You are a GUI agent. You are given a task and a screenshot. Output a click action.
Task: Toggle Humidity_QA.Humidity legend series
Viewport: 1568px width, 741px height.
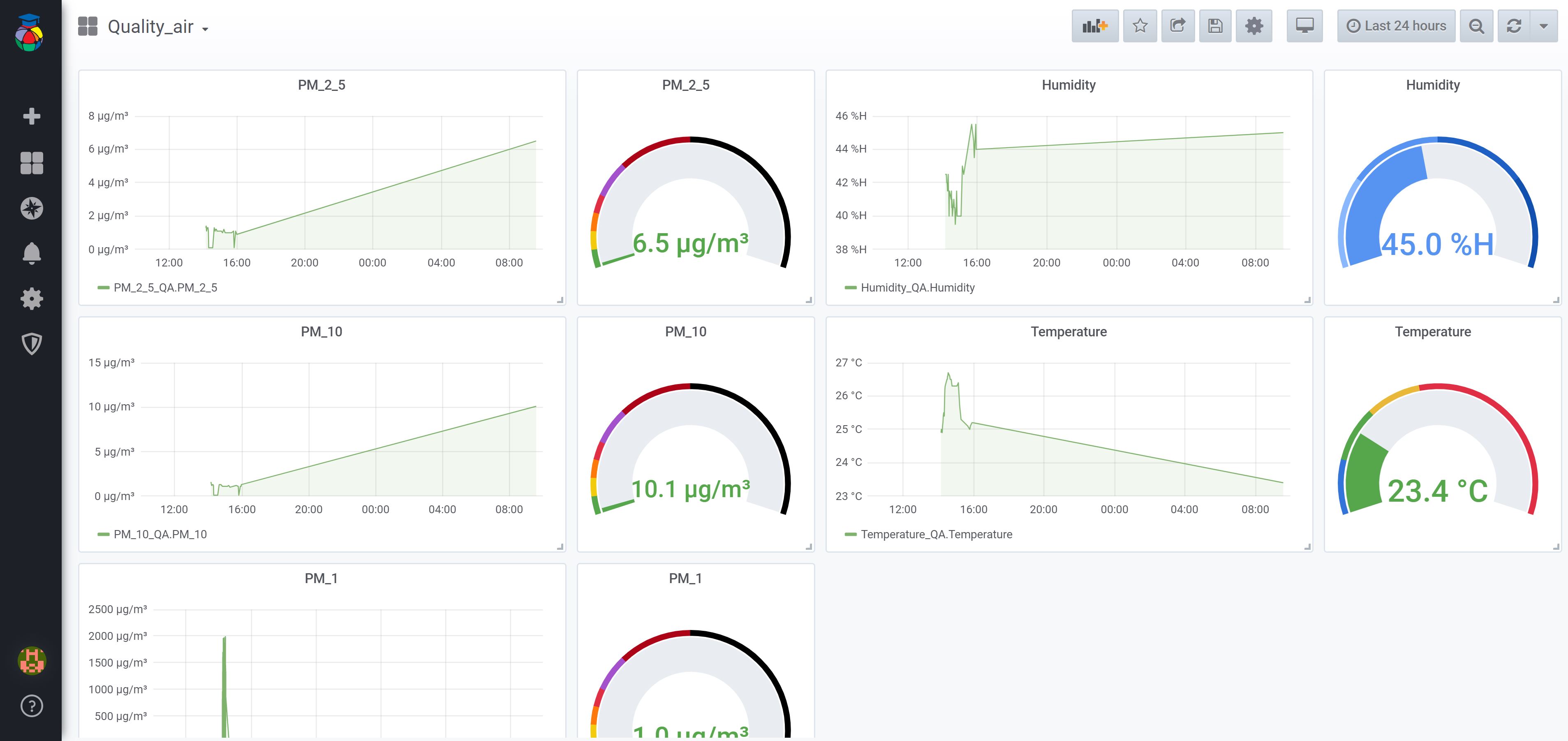918,287
